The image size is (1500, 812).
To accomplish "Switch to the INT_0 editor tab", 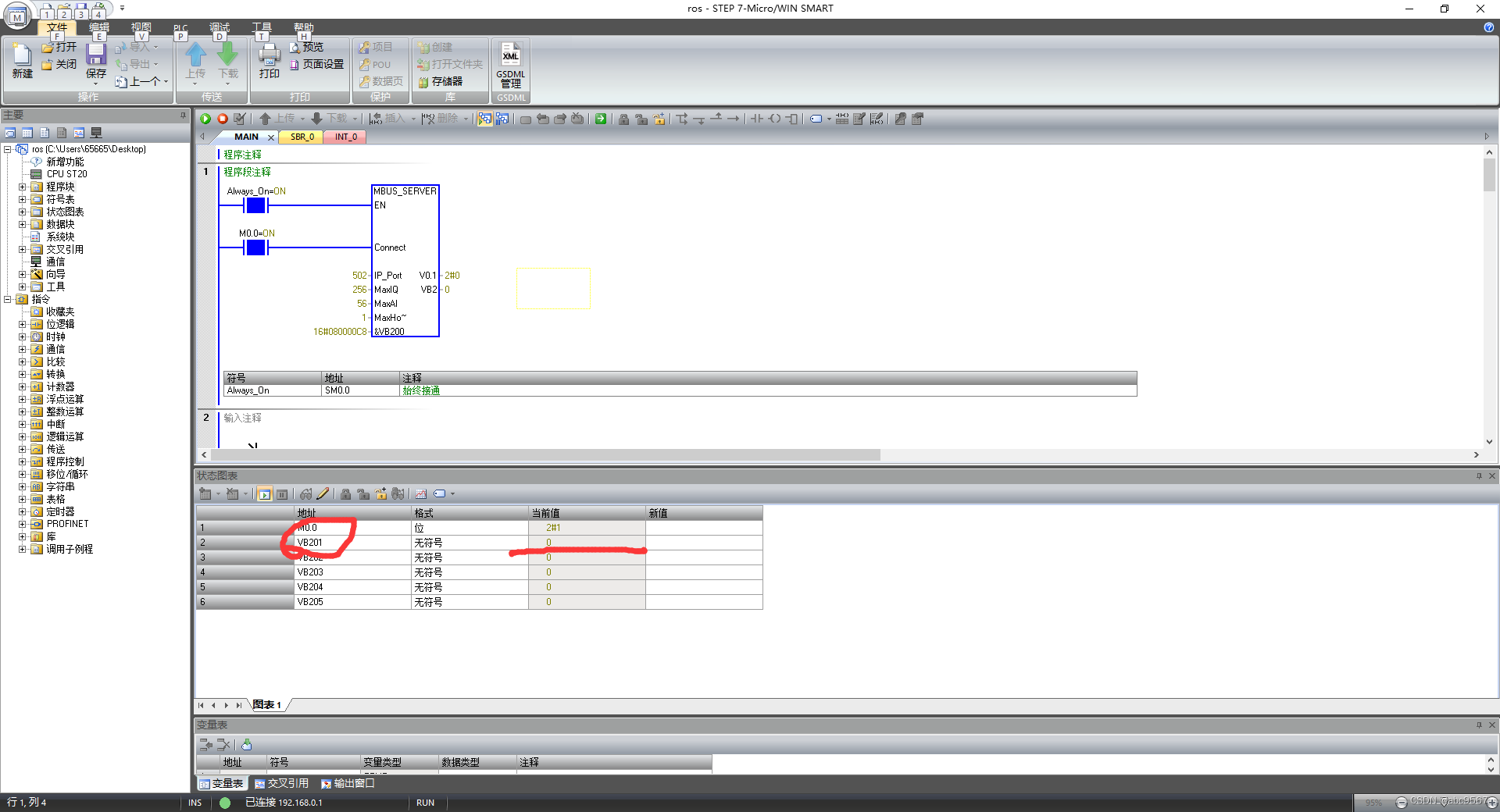I will click(x=346, y=137).
